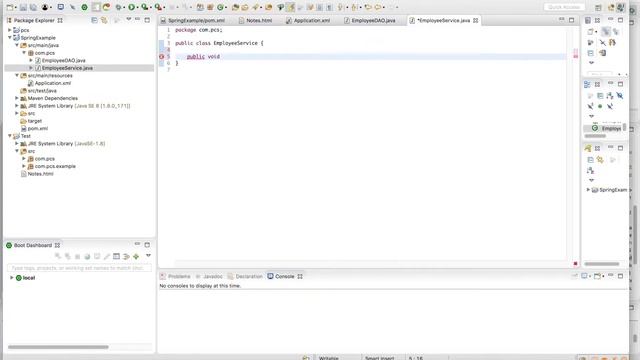This screenshot has width=640, height=360.
Task: Click the Debug bug toolbar icon
Action: (118, 7)
